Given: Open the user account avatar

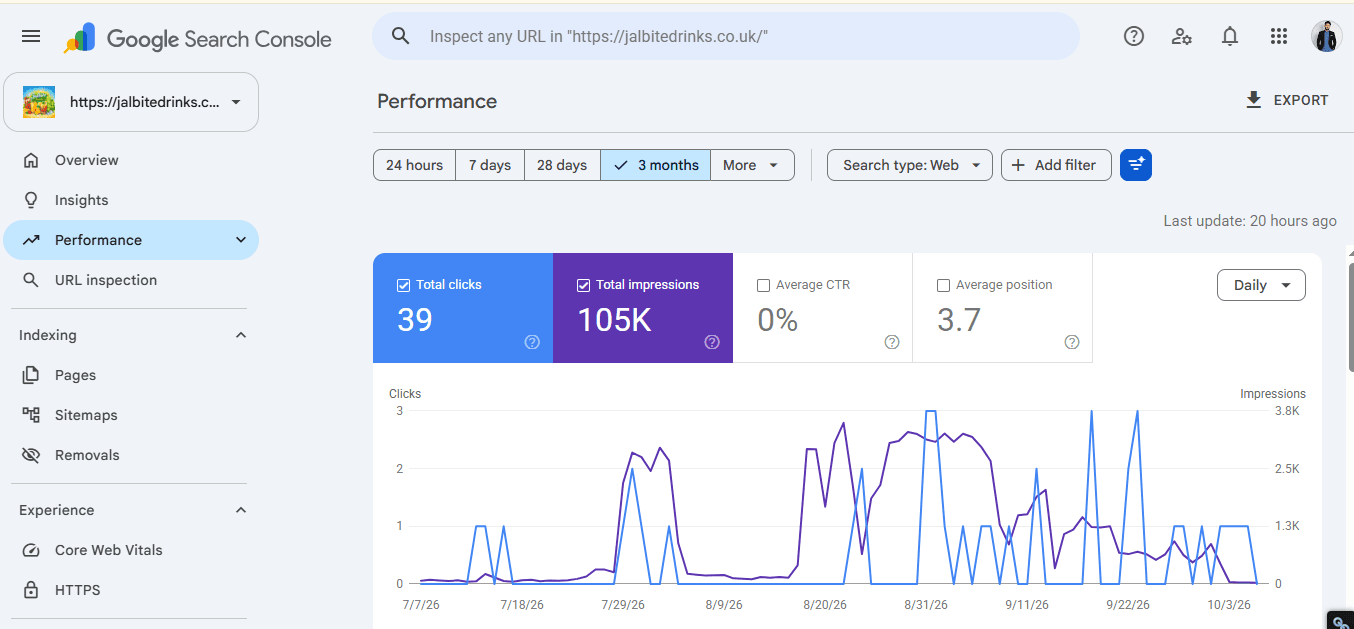Looking at the screenshot, I should [x=1326, y=36].
